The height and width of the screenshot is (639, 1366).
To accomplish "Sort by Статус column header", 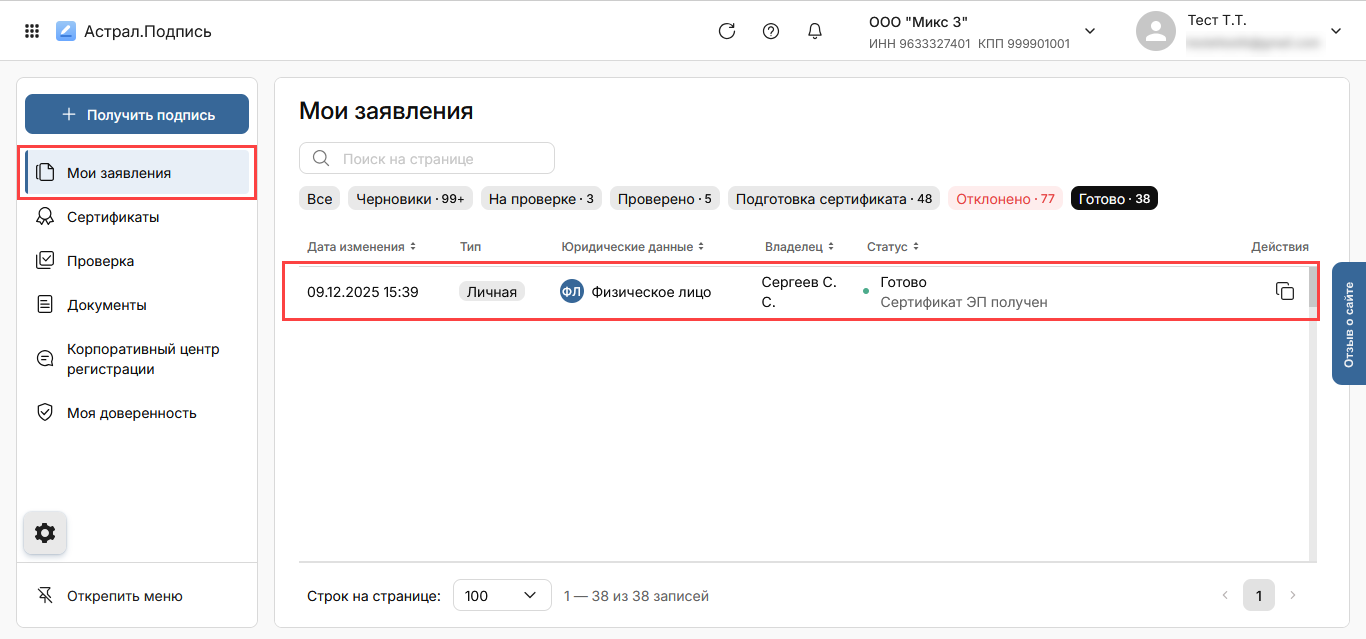I will coord(892,247).
